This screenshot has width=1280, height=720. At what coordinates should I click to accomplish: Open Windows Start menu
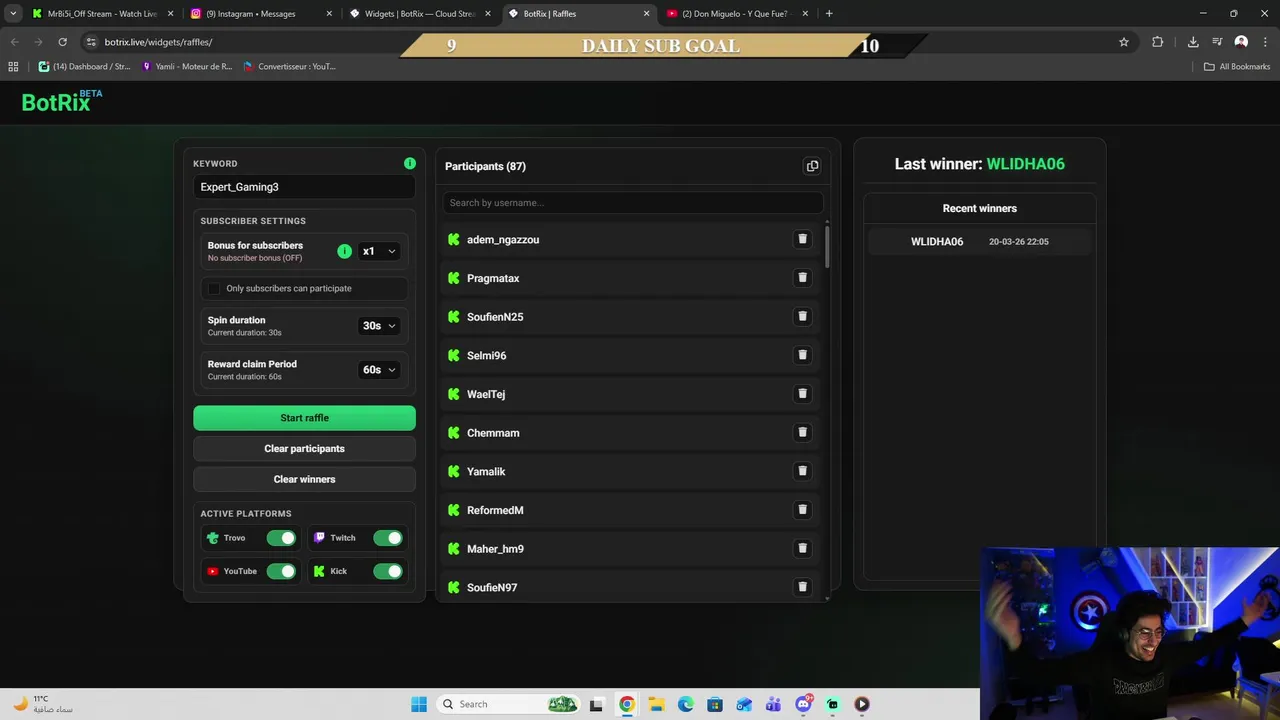click(x=419, y=704)
